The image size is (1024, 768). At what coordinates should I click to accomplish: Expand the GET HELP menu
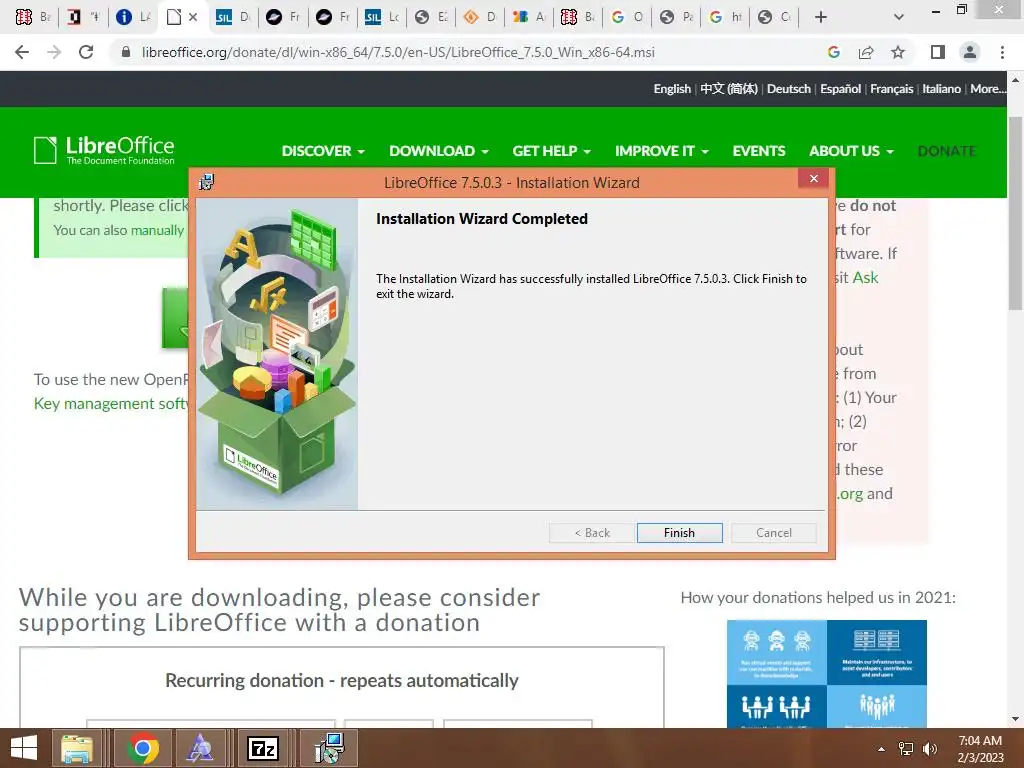click(x=551, y=151)
